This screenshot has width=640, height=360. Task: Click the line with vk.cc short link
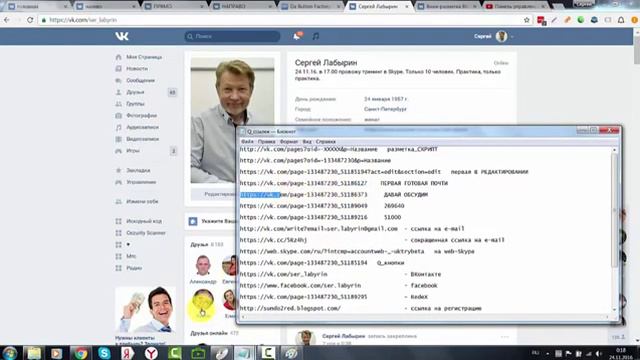[x=372, y=240]
